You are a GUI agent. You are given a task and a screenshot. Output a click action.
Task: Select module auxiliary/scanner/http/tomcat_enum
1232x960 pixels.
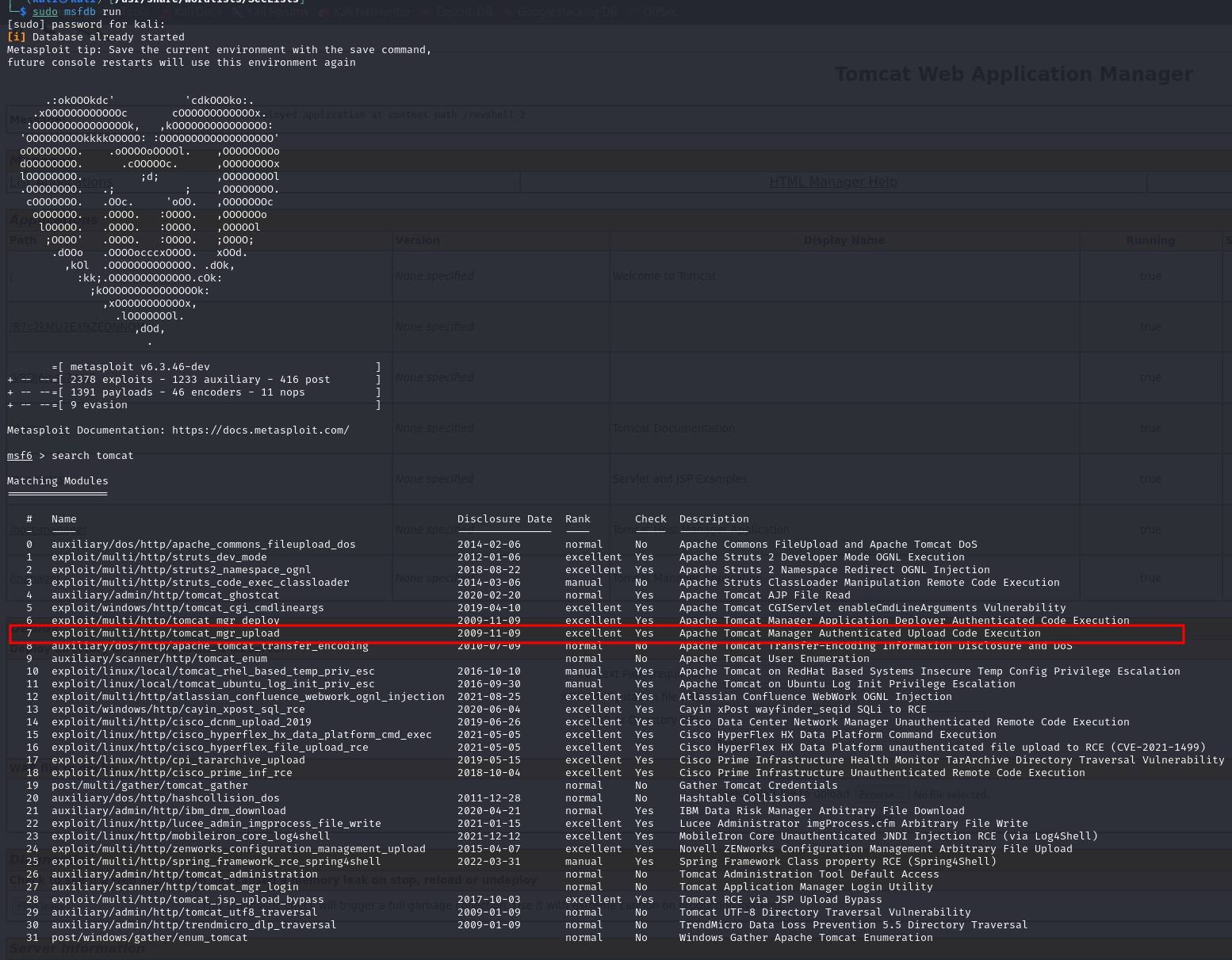point(159,659)
